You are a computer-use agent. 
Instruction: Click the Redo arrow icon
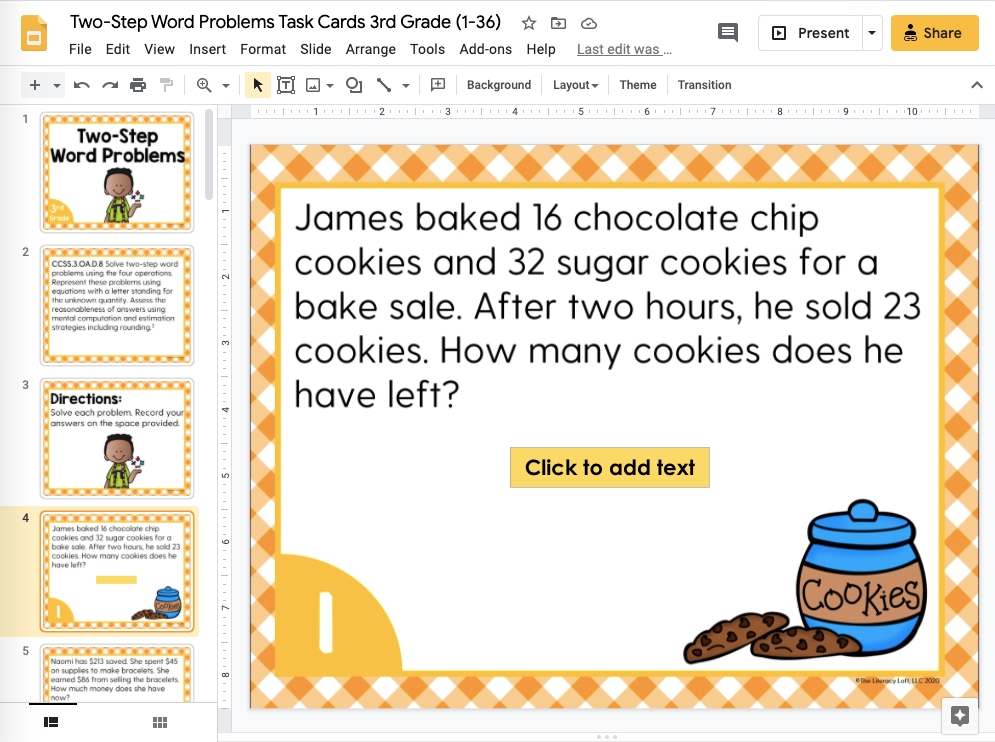click(x=110, y=85)
